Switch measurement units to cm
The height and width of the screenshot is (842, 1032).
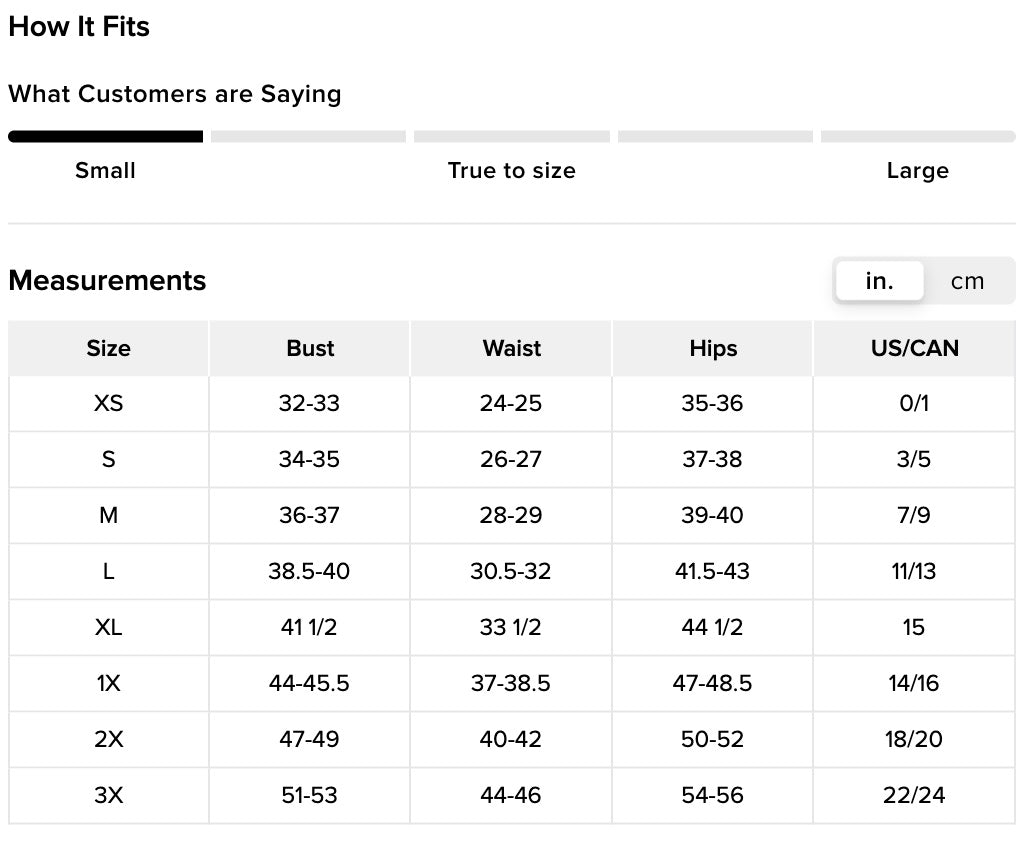click(x=967, y=282)
